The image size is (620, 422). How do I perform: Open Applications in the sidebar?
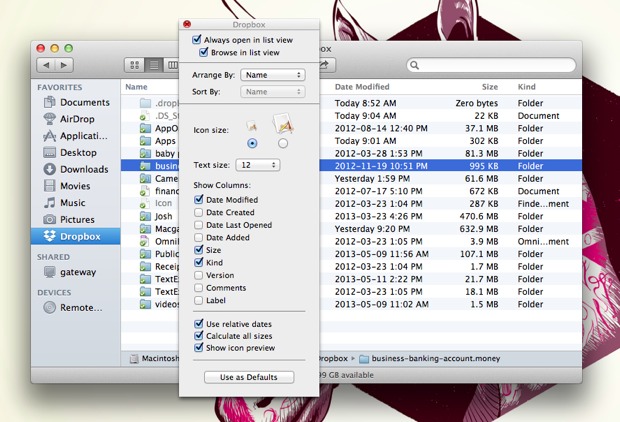[x=75, y=136]
